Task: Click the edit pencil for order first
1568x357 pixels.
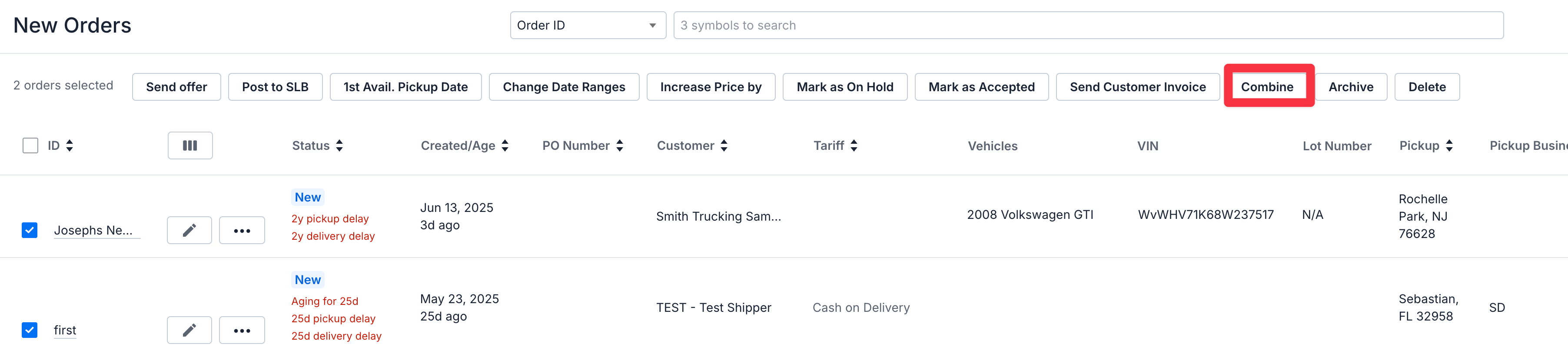Action: click(189, 330)
